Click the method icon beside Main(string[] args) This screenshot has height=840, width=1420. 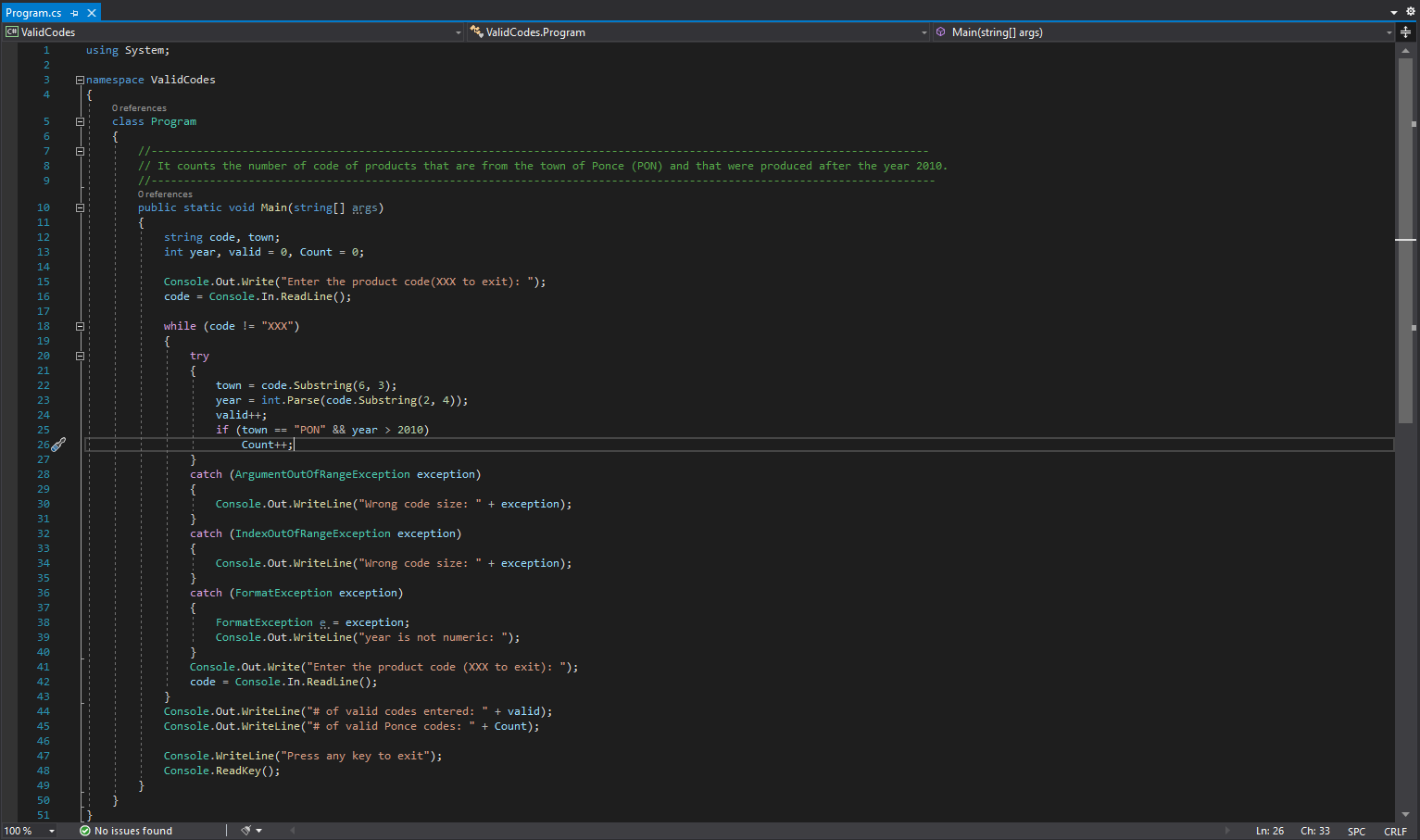tap(940, 31)
